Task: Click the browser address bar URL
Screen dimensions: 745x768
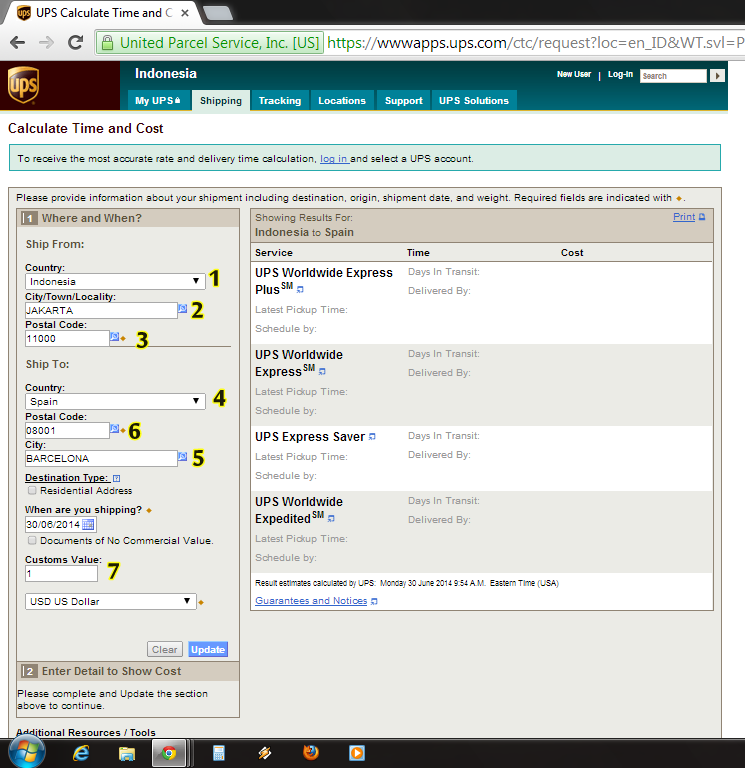Action: tap(534, 43)
